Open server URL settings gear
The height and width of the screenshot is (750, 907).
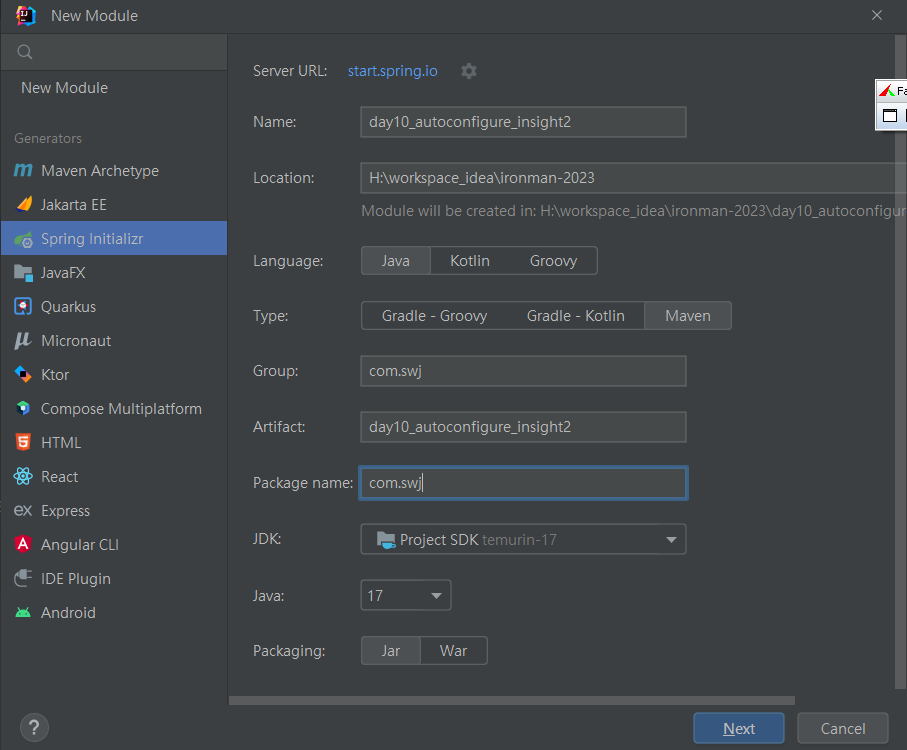(469, 71)
